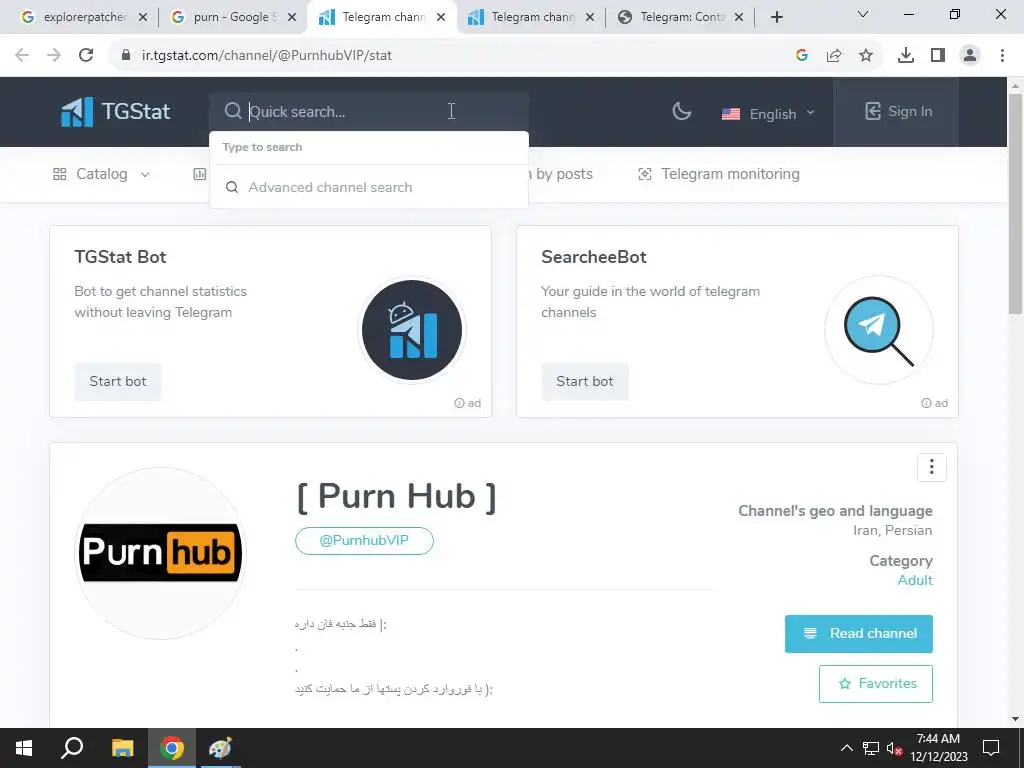
Task: Open Paint app from taskbar
Action: coord(220,748)
